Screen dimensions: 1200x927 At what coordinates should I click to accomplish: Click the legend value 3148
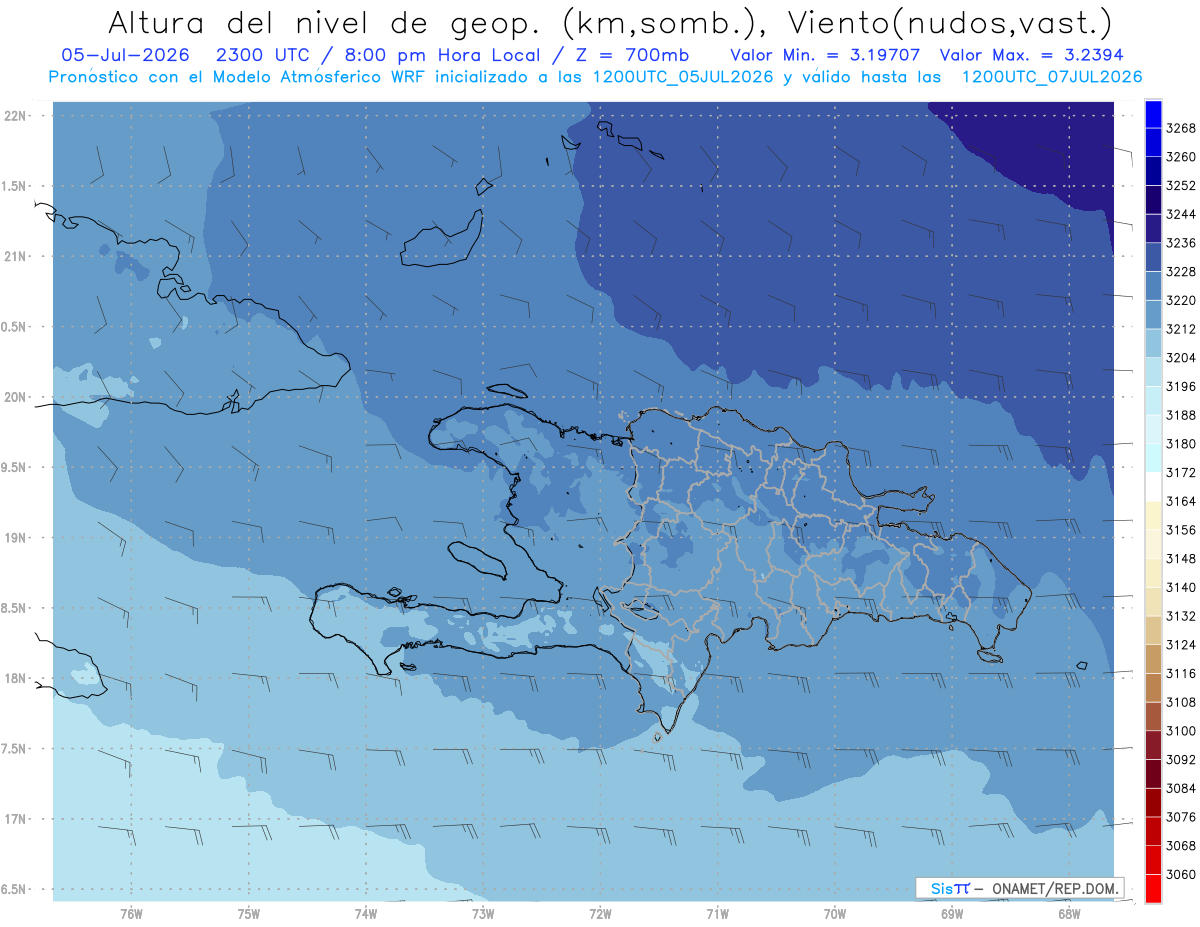(x=1181, y=558)
